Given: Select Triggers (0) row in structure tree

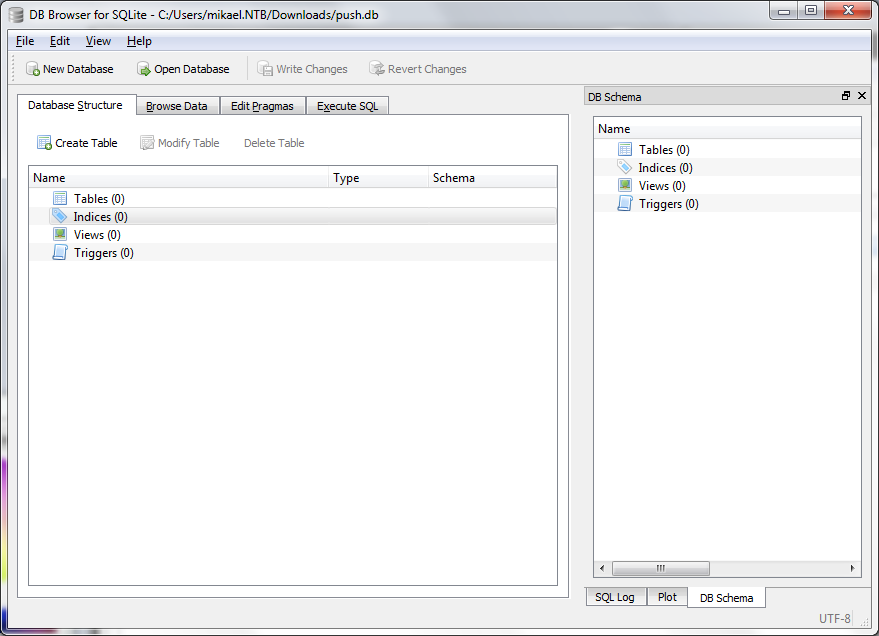Looking at the screenshot, I should click(x=293, y=253).
